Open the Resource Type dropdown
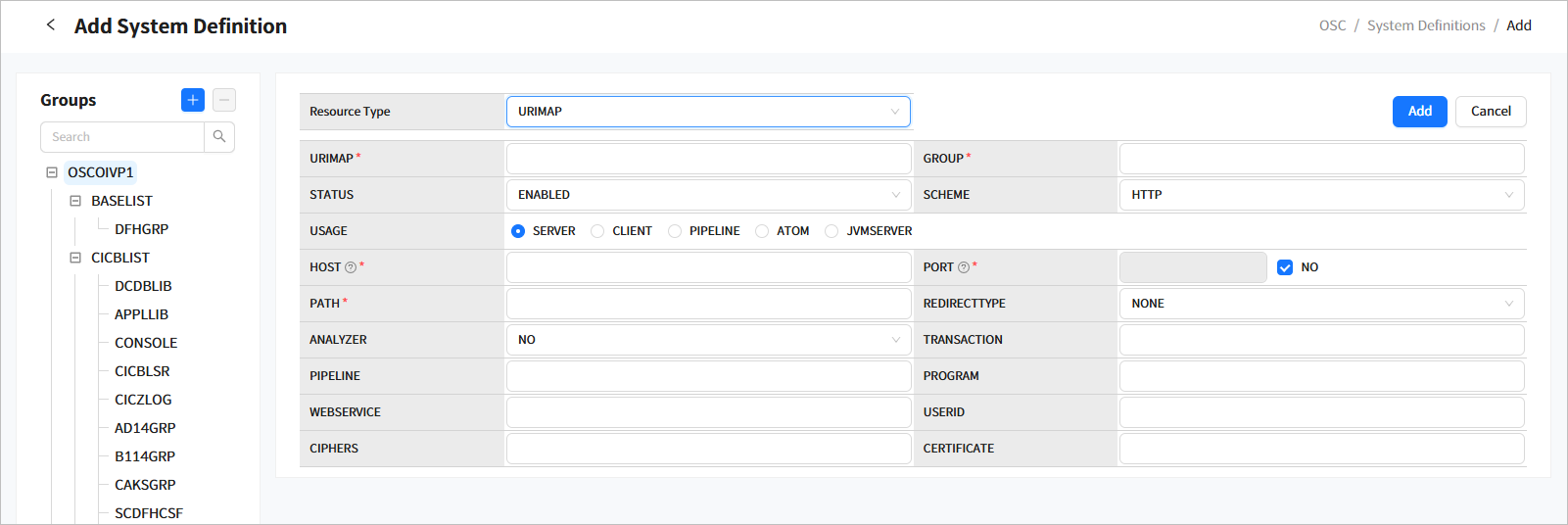The height and width of the screenshot is (525, 1568). click(707, 112)
